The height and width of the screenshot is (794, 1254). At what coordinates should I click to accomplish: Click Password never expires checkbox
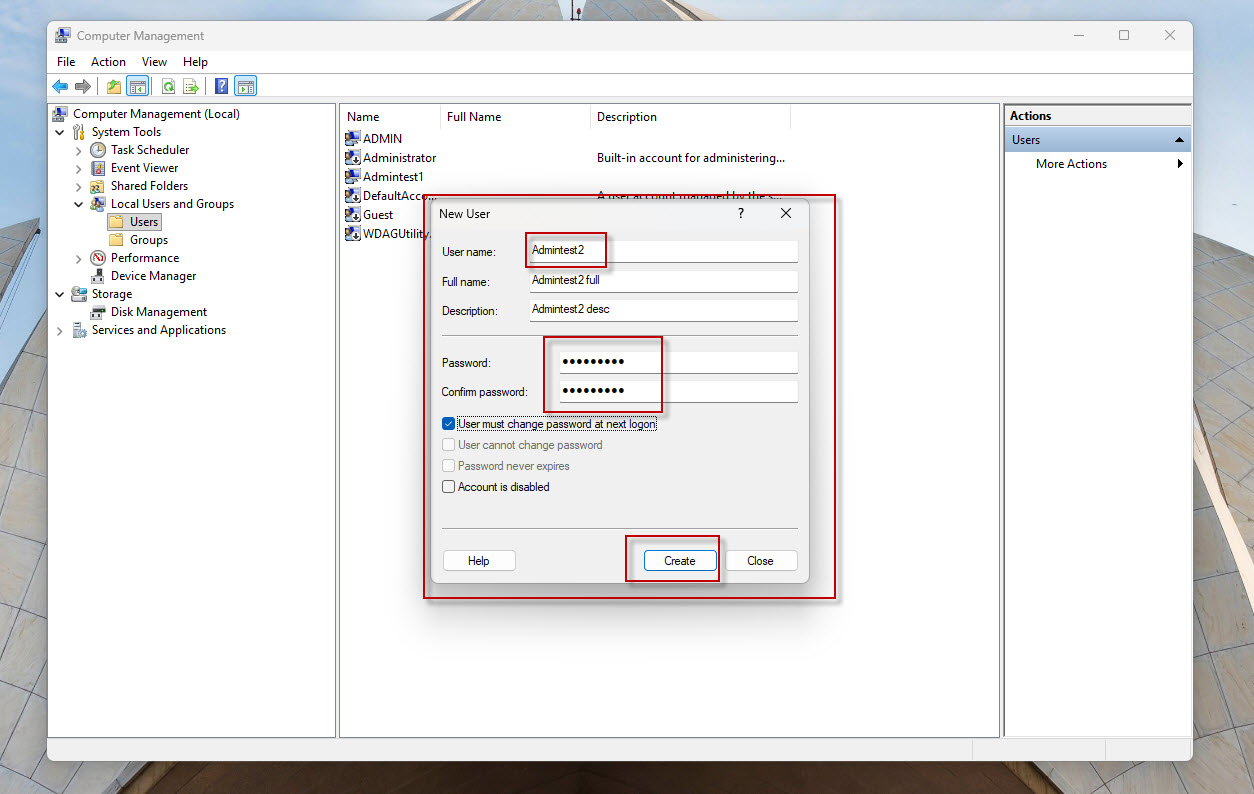448,466
